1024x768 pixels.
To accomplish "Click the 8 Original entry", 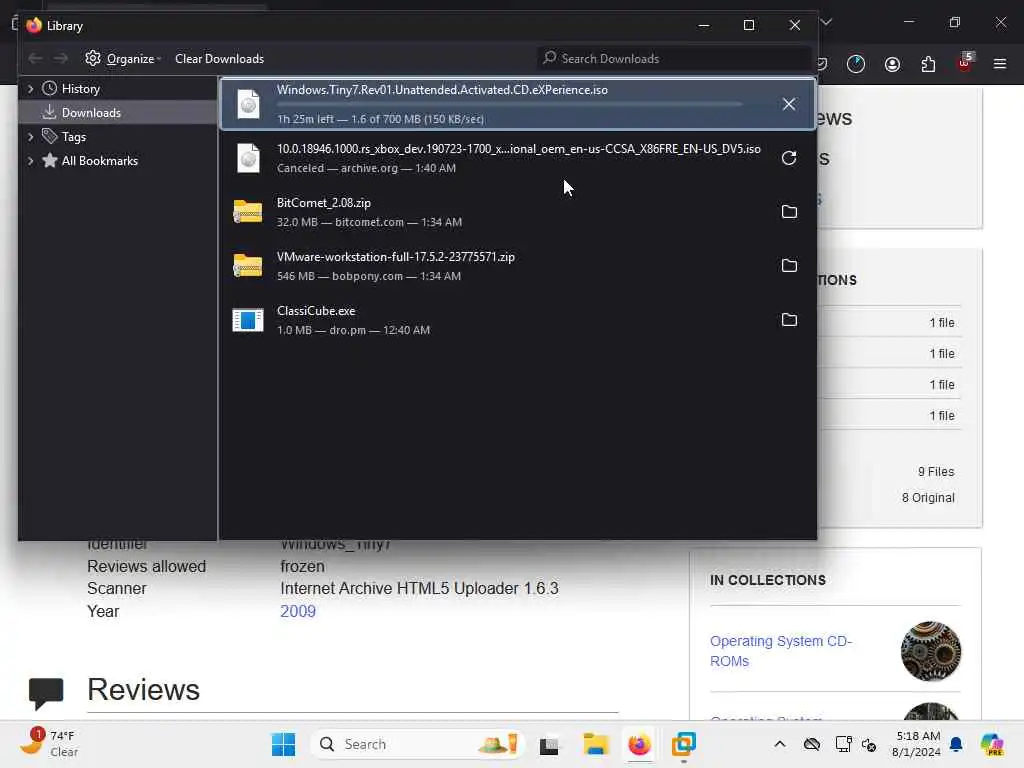I will click(x=928, y=498).
